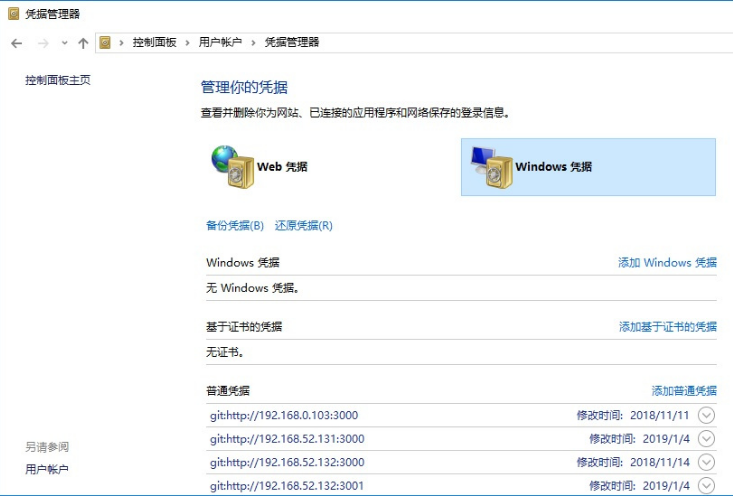
Task: Click 添加基于证书的凭据 link
Action: (x=668, y=327)
